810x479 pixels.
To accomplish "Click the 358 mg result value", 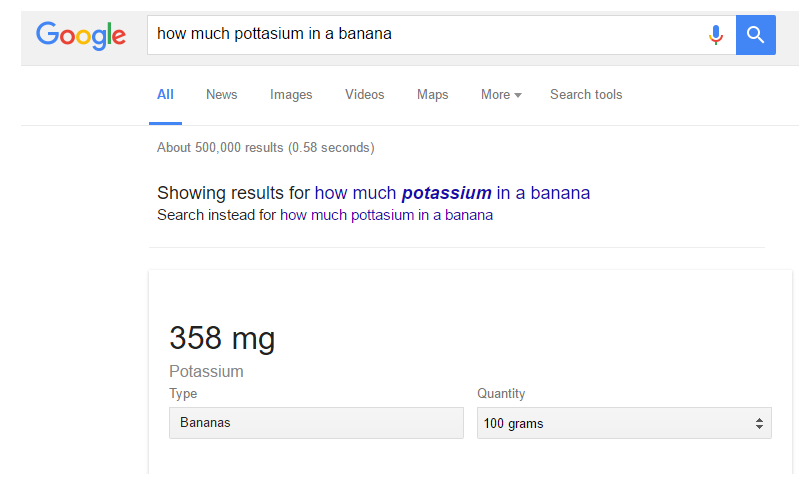I will point(222,338).
